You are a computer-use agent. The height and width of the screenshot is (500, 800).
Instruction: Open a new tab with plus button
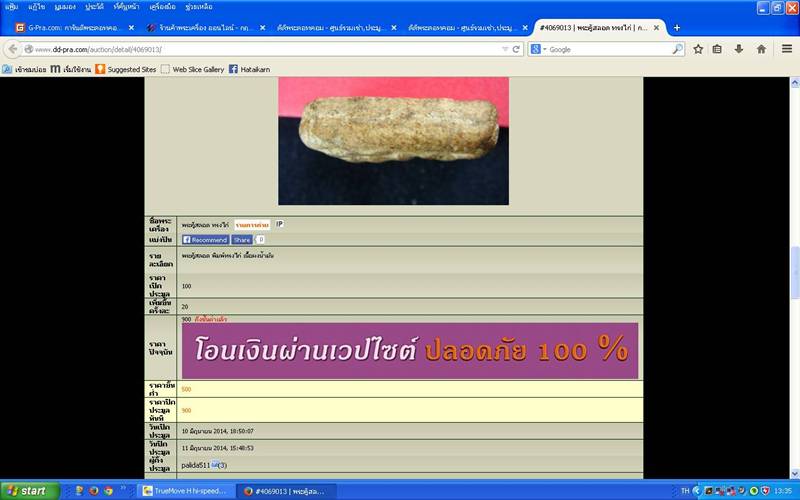677,28
